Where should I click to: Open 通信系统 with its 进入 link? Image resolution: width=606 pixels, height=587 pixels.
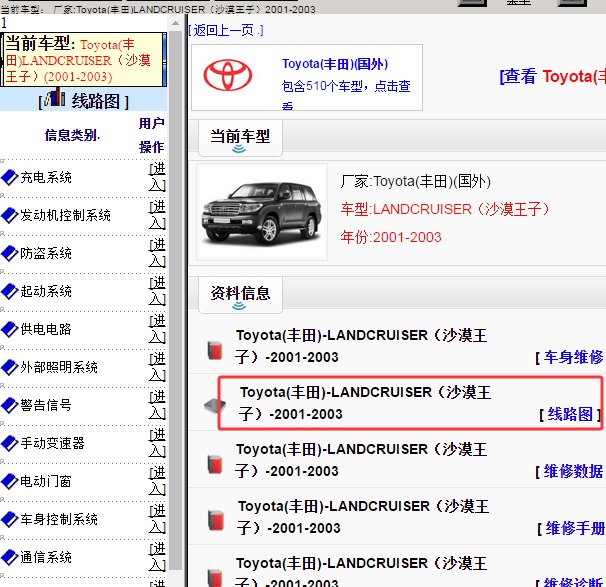pos(157,557)
